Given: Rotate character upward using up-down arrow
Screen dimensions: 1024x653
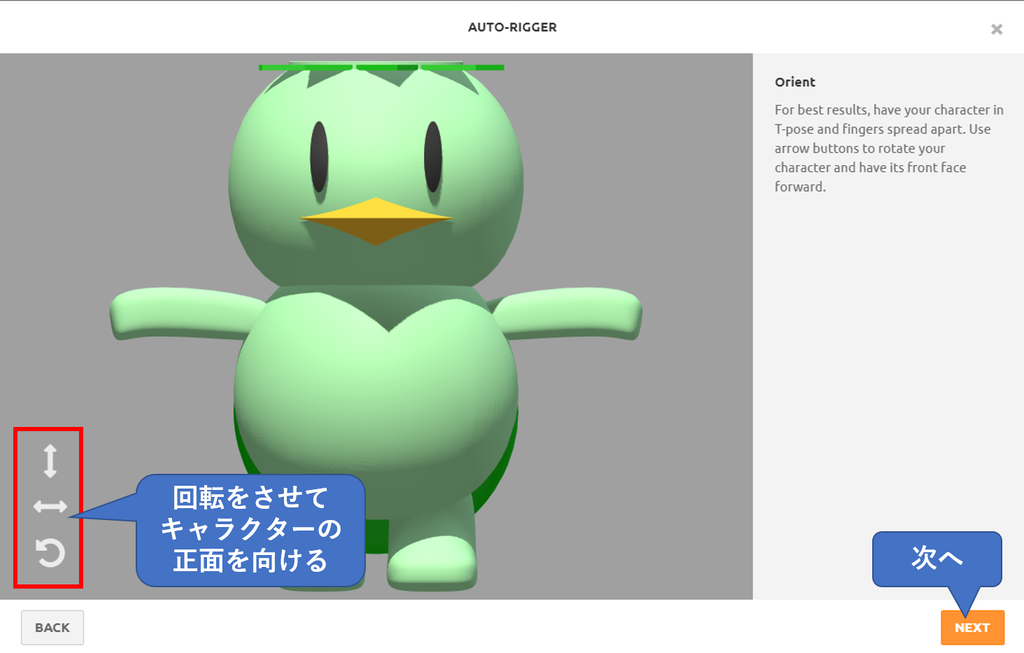Looking at the screenshot, I should pos(48,463).
